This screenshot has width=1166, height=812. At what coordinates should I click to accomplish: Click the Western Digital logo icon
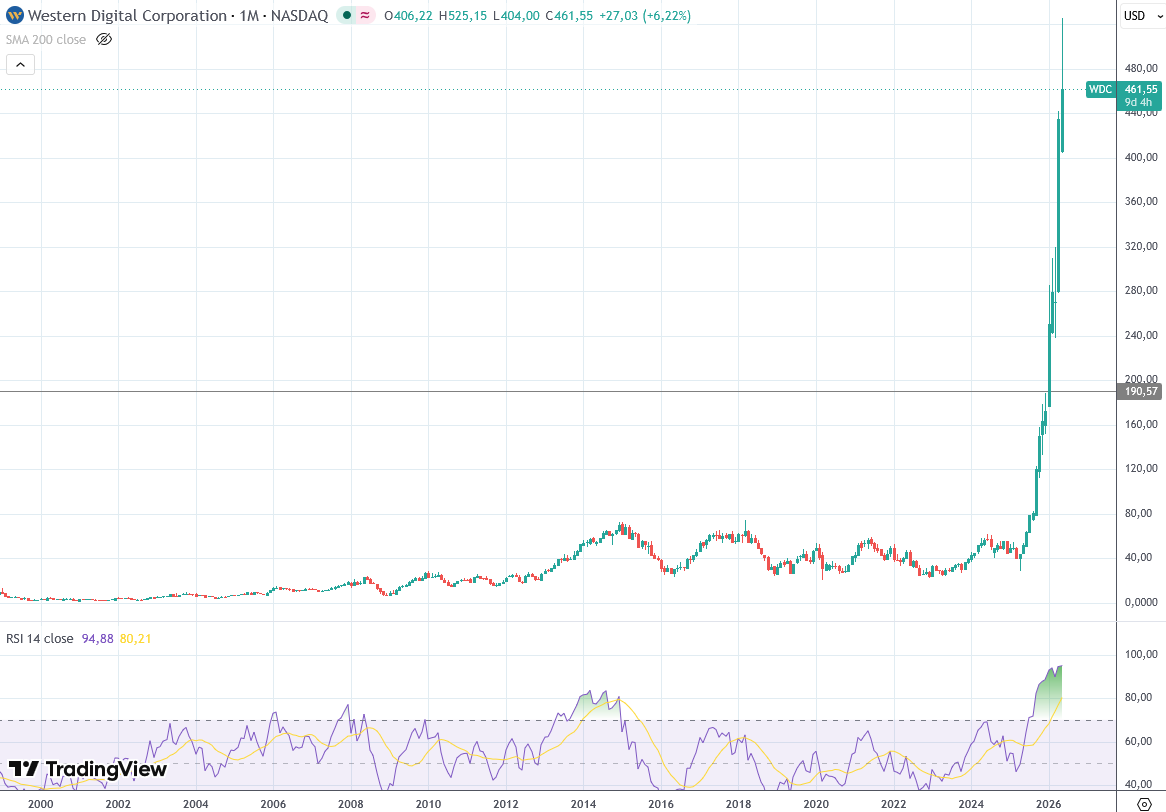pos(14,15)
